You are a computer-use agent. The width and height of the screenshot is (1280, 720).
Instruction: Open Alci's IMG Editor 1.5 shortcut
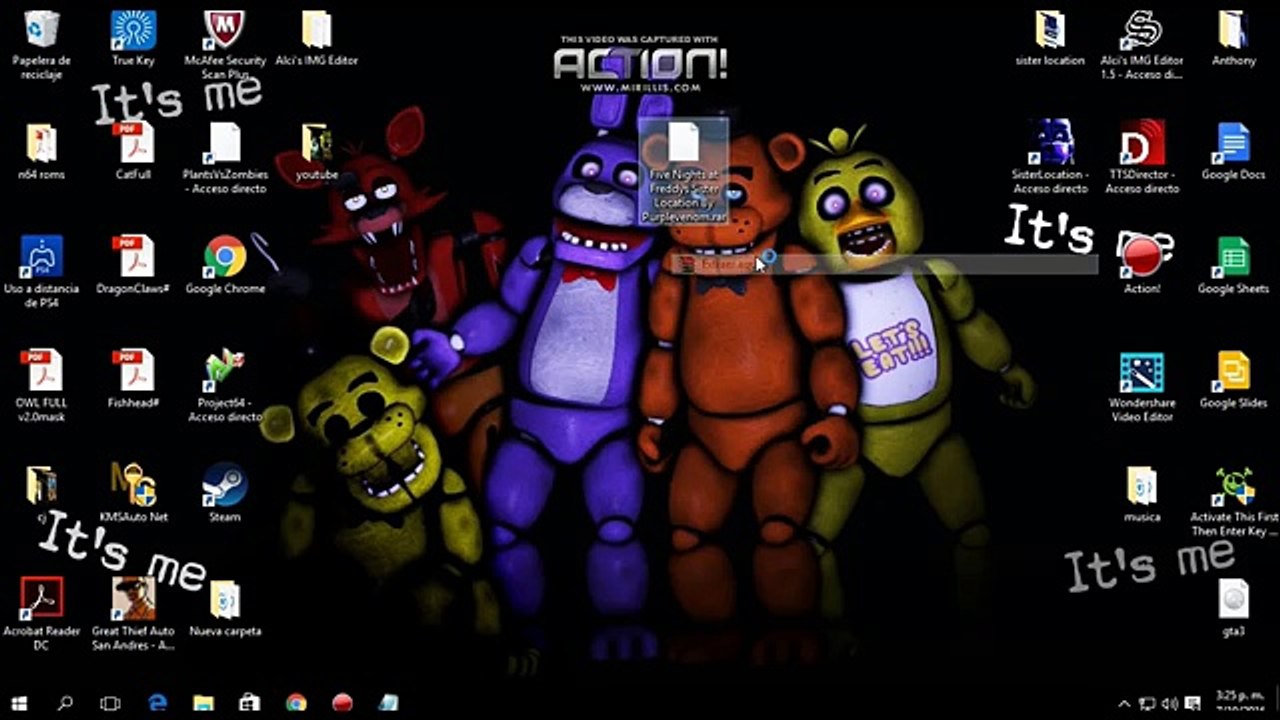1142,44
